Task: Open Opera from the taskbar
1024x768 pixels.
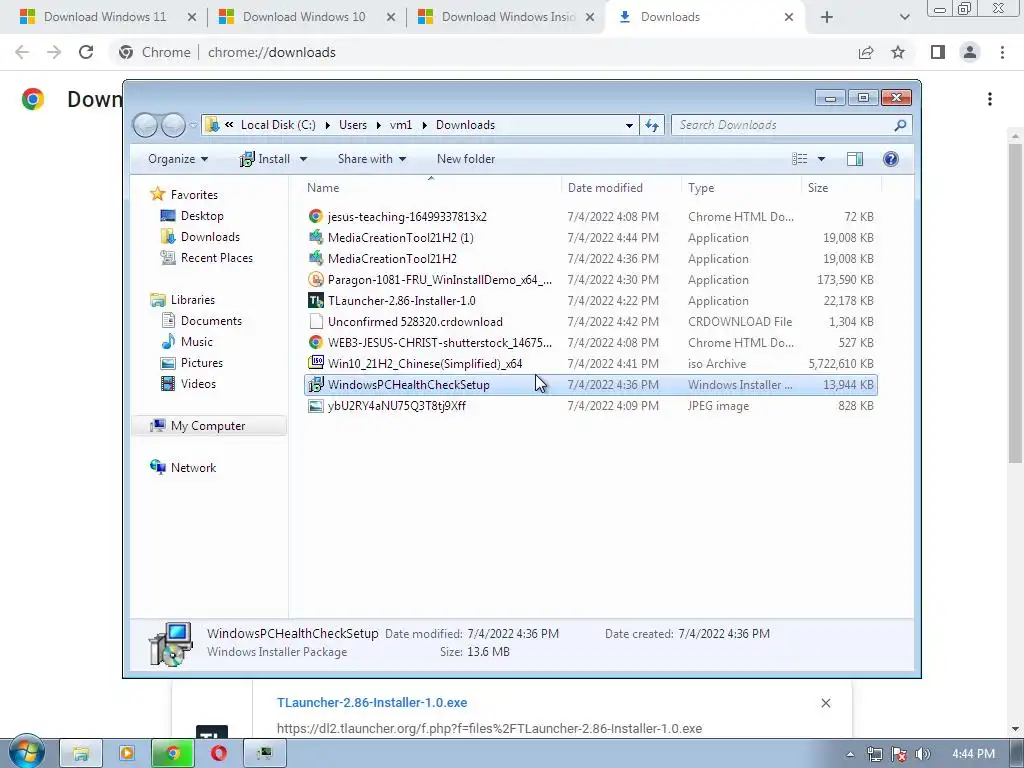Action: [218, 754]
